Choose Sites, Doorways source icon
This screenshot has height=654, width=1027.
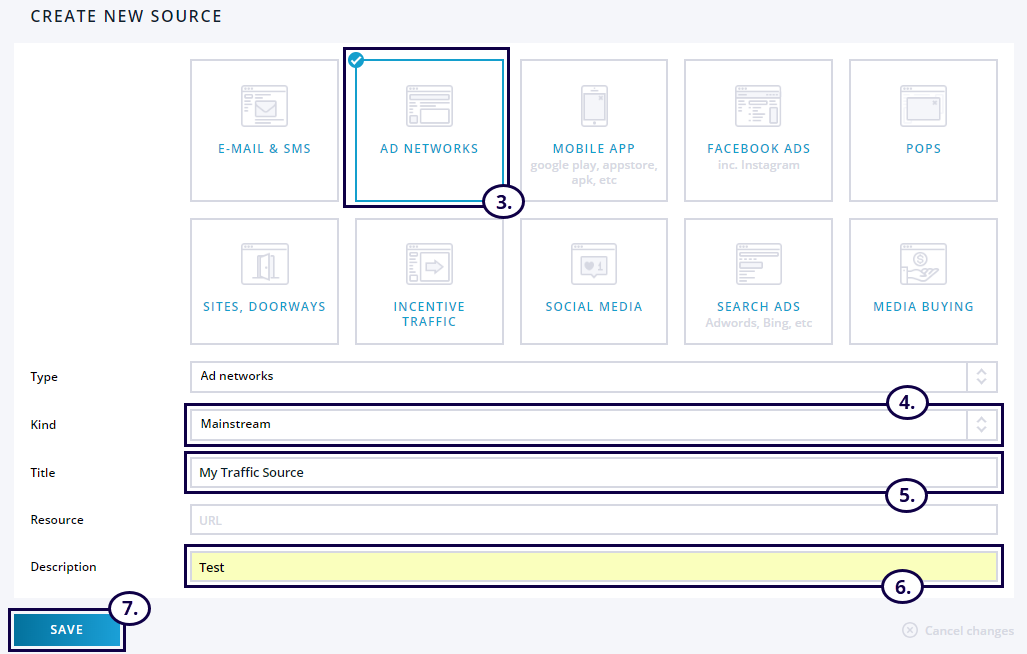click(x=264, y=264)
